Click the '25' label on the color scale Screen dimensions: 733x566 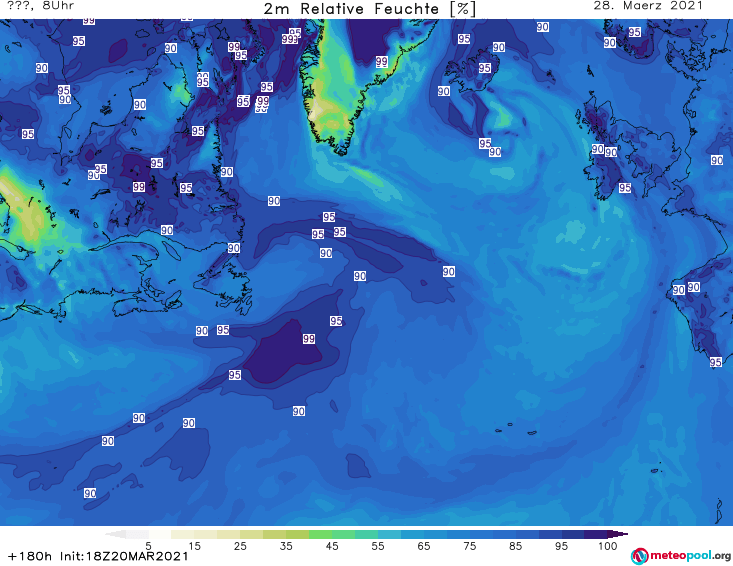tap(240, 546)
